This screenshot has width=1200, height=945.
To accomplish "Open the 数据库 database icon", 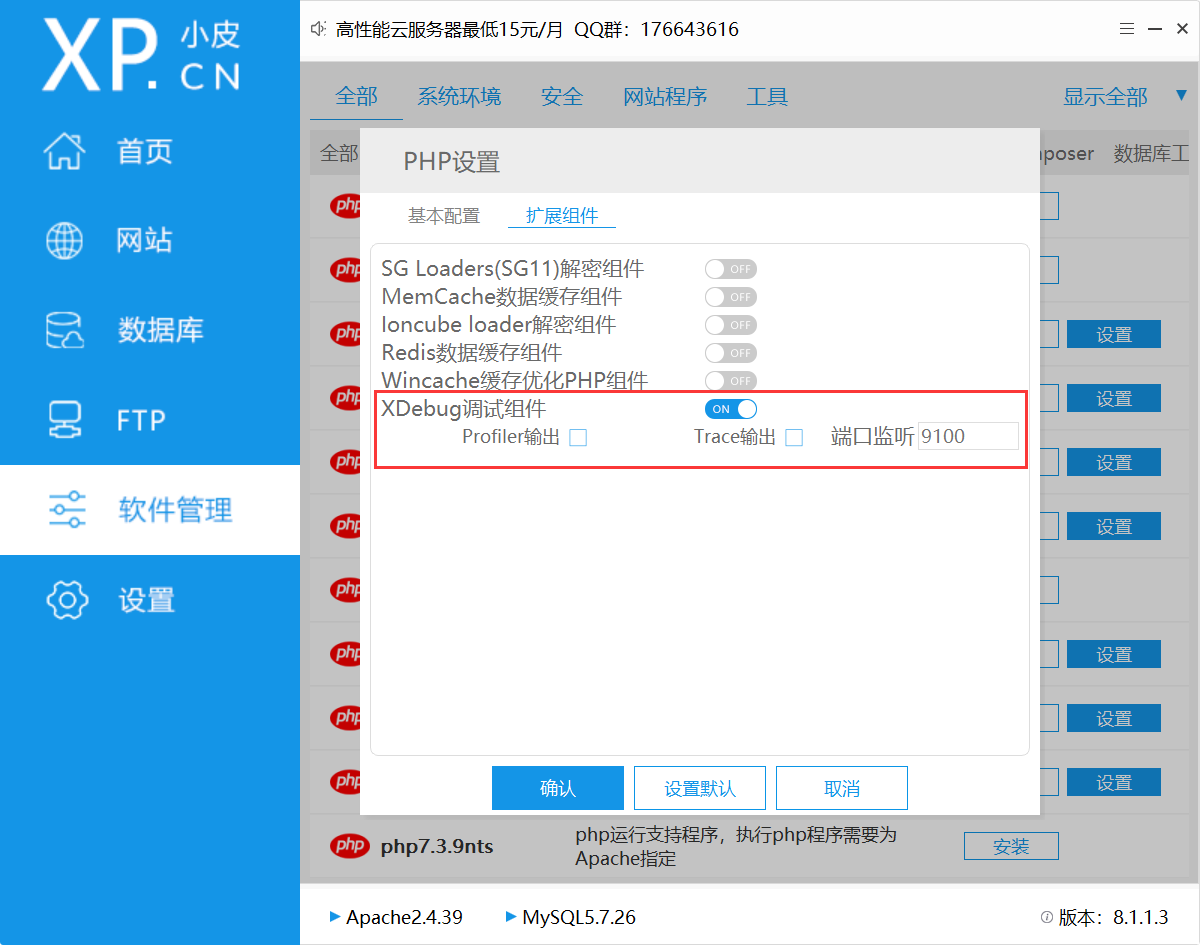I will 67,331.
